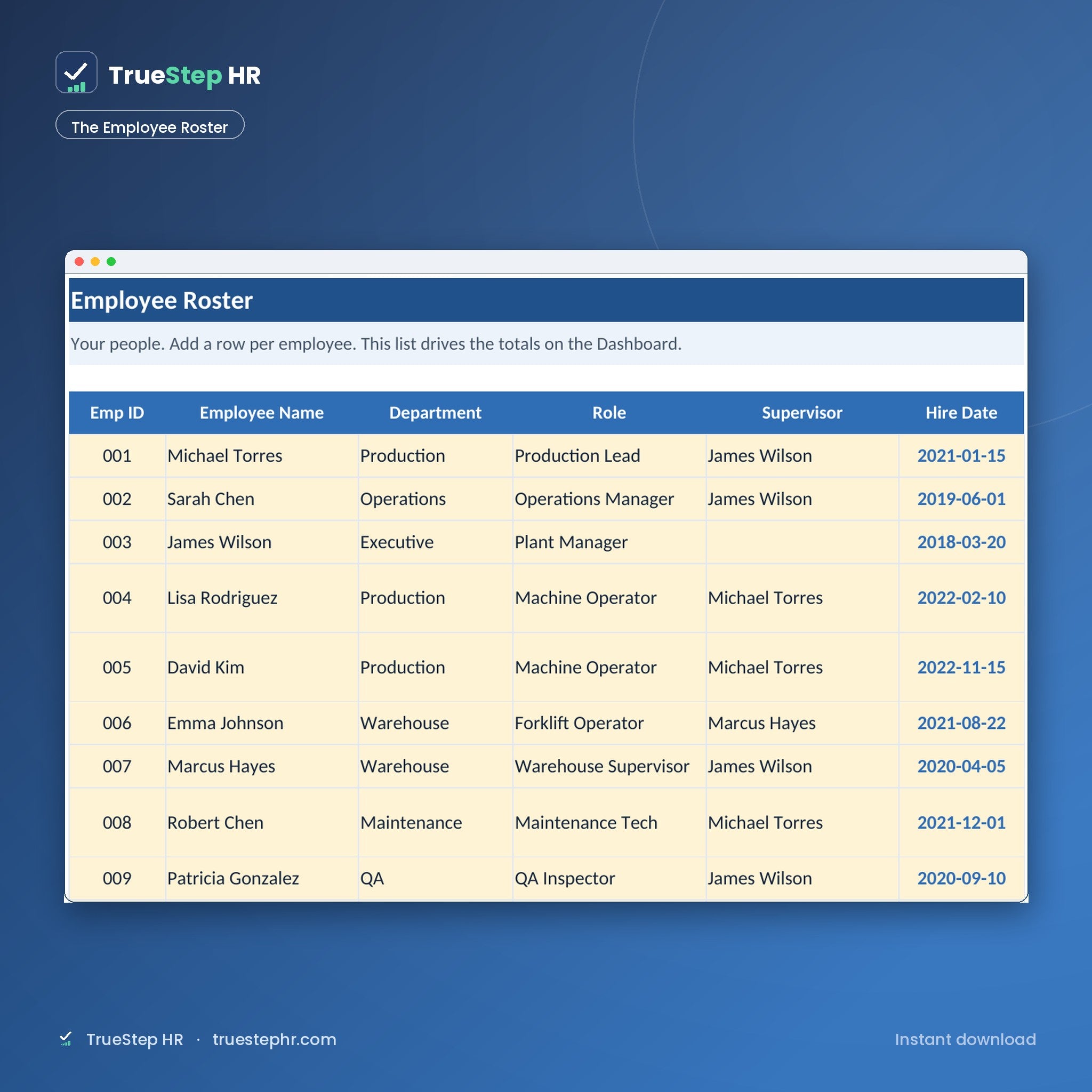The height and width of the screenshot is (1092, 1092).
Task: Click the "Robert Chen" name cell
Action: click(262, 822)
